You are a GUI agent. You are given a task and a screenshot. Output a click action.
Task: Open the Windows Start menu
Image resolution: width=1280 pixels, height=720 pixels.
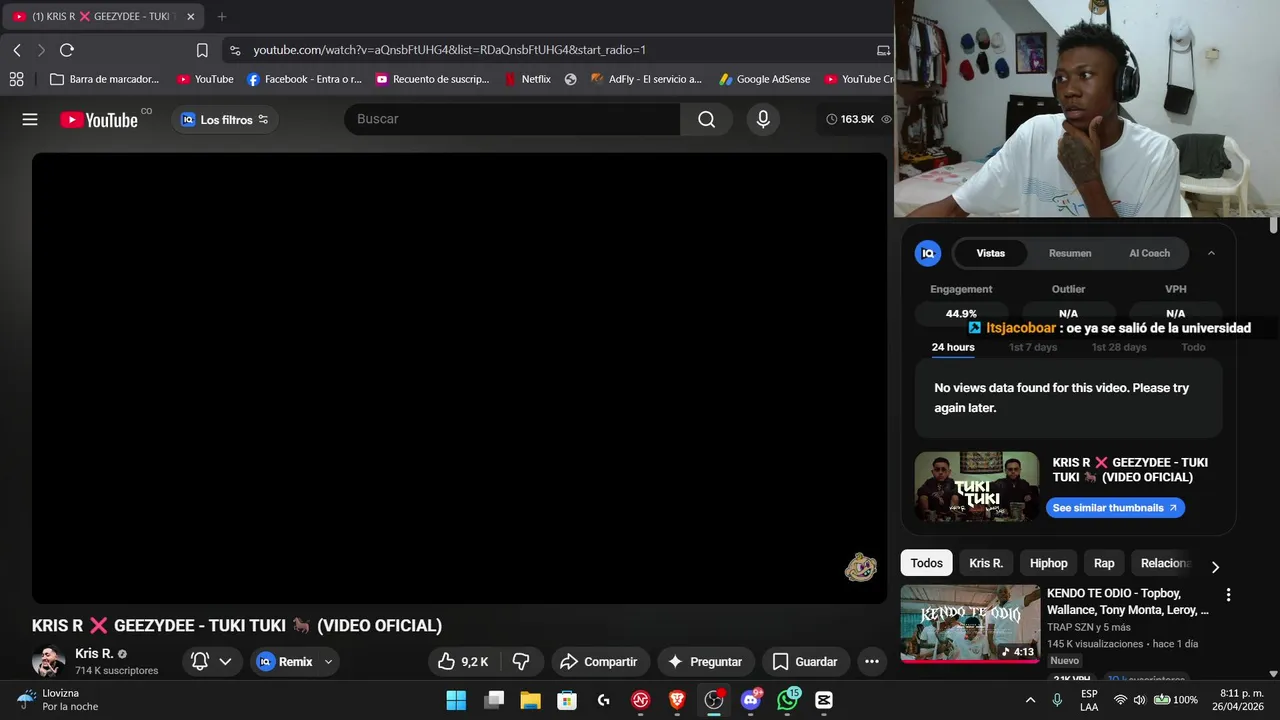coord(456,700)
